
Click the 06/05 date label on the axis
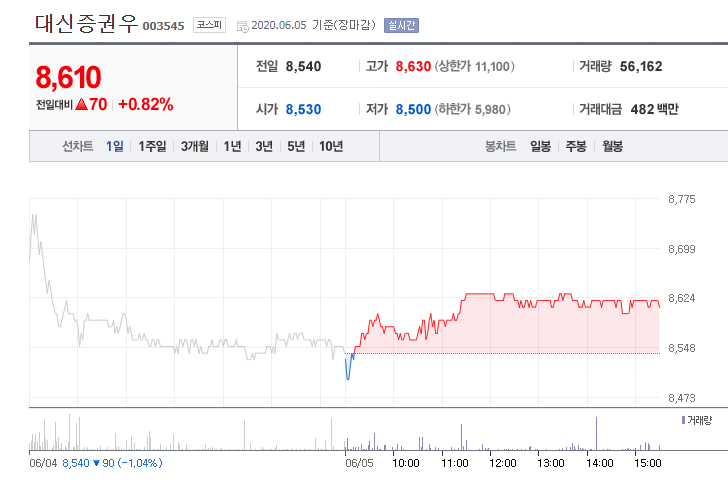point(359,463)
